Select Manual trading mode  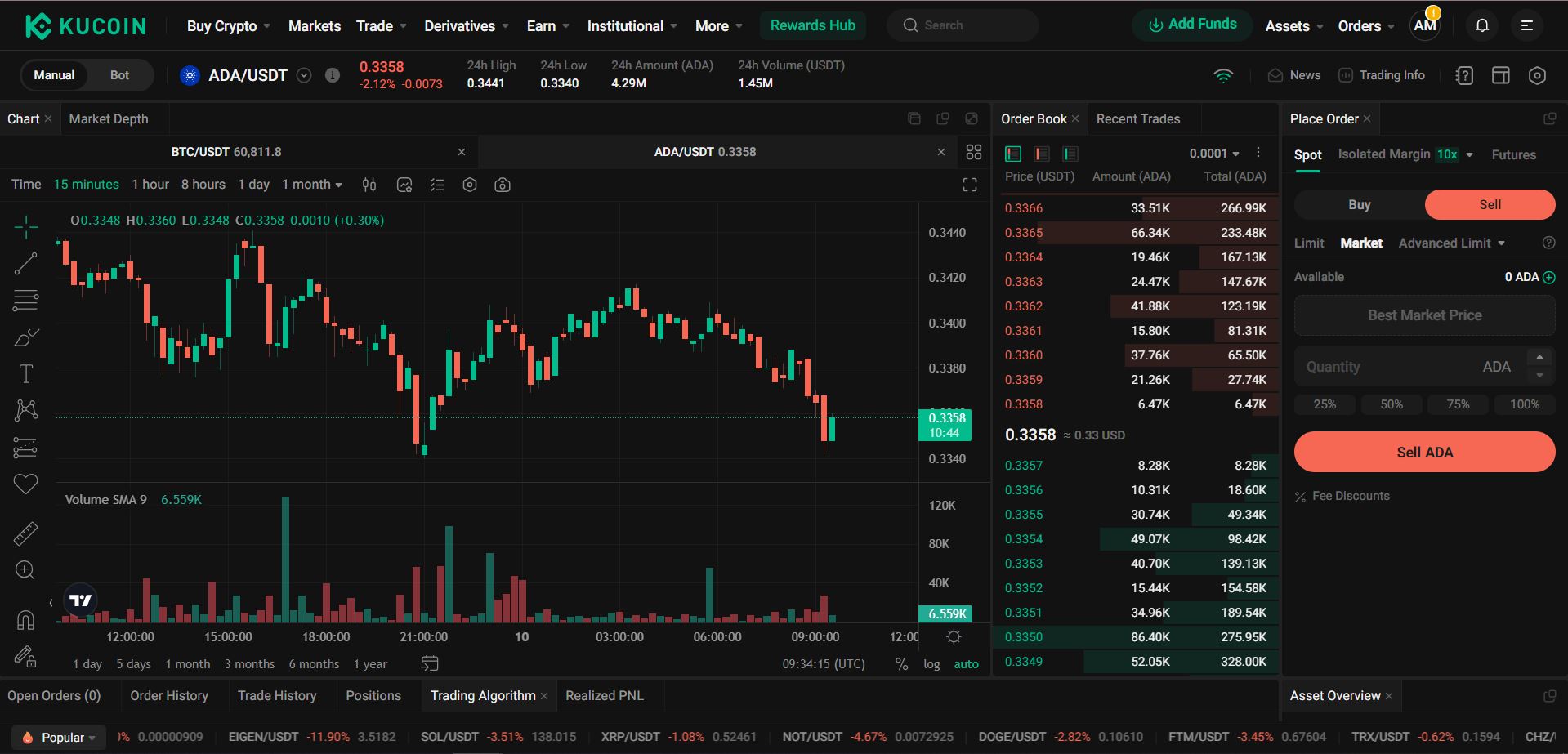coord(54,75)
